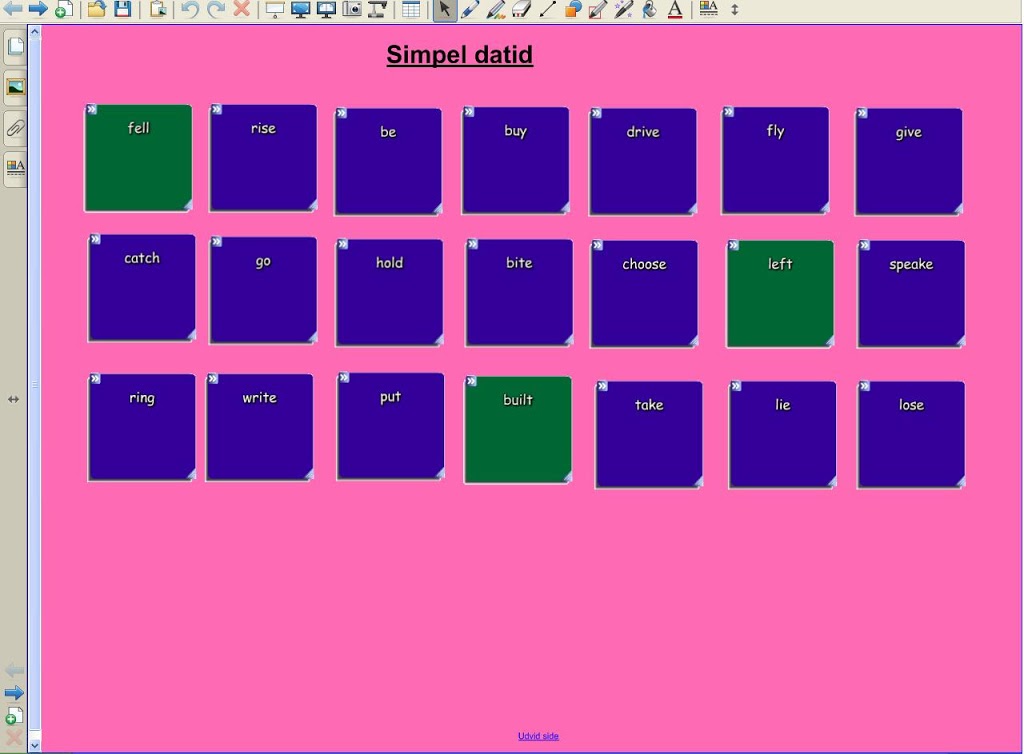Open the arrow menu on 'hold' card
Image resolution: width=1024 pixels, height=754 pixels.
tap(343, 245)
